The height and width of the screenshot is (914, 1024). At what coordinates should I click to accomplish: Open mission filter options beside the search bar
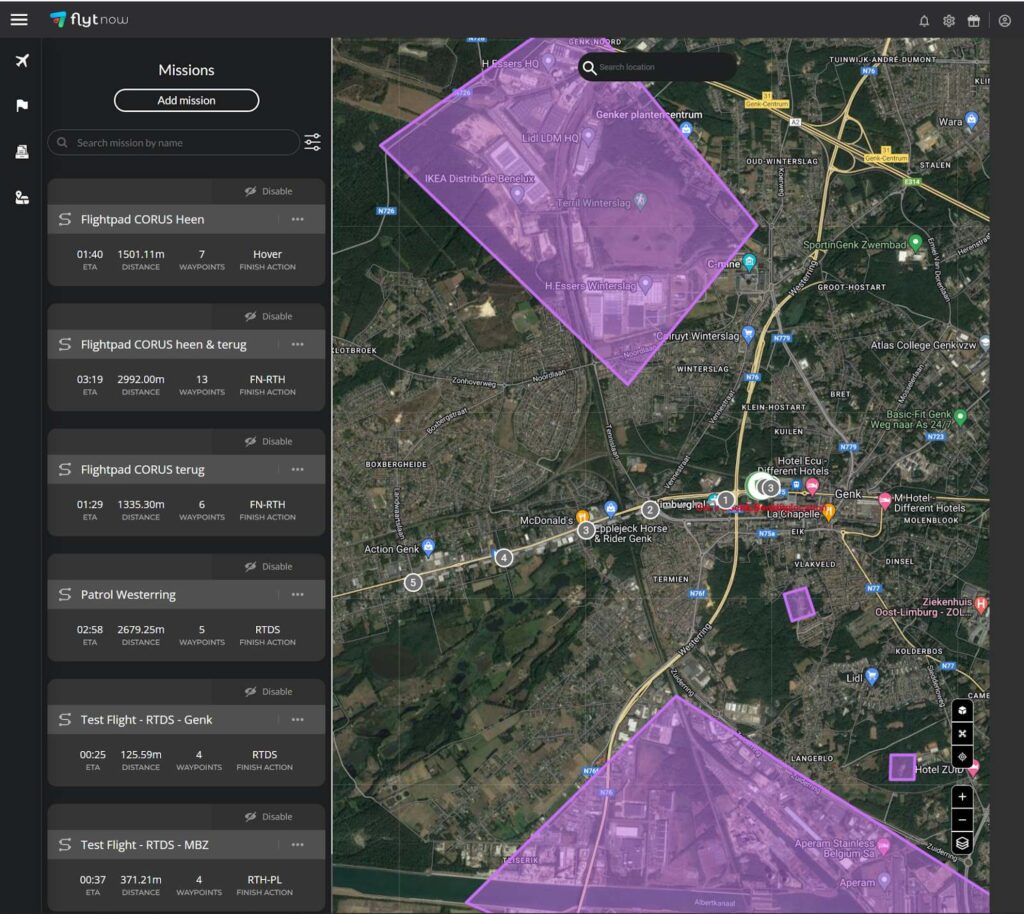pyautogui.click(x=313, y=142)
